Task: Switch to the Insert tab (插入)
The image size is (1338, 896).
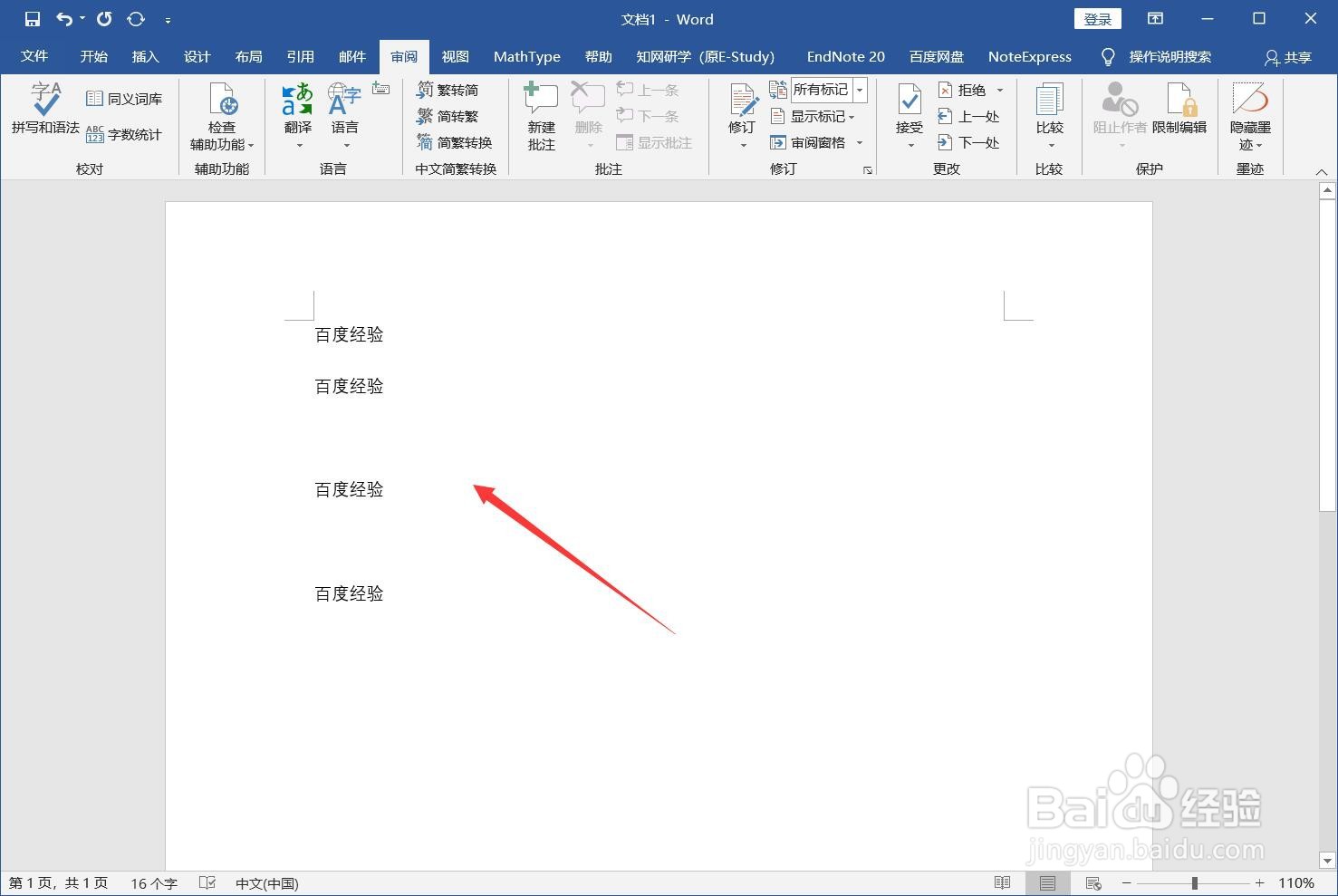Action: tap(145, 56)
